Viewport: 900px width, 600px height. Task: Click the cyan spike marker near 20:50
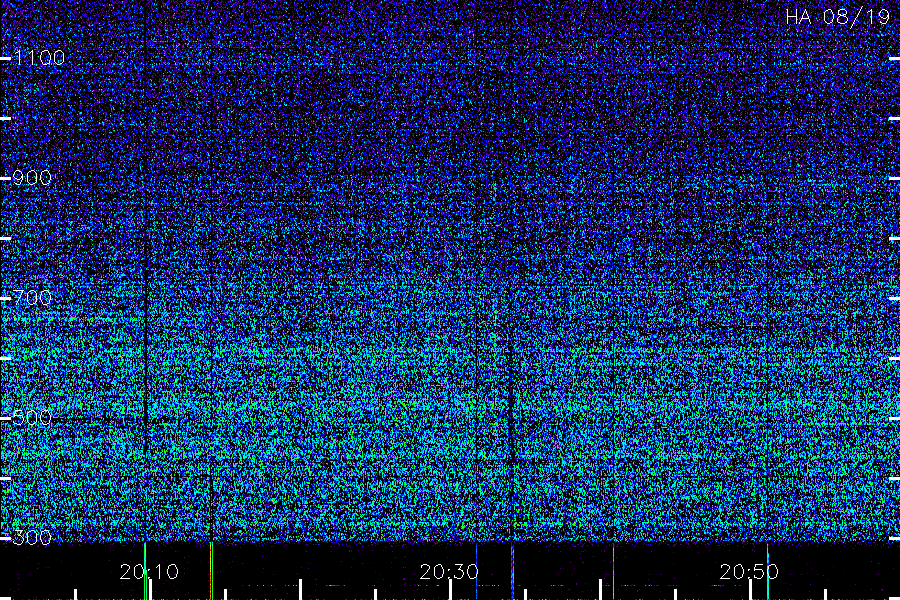767,571
